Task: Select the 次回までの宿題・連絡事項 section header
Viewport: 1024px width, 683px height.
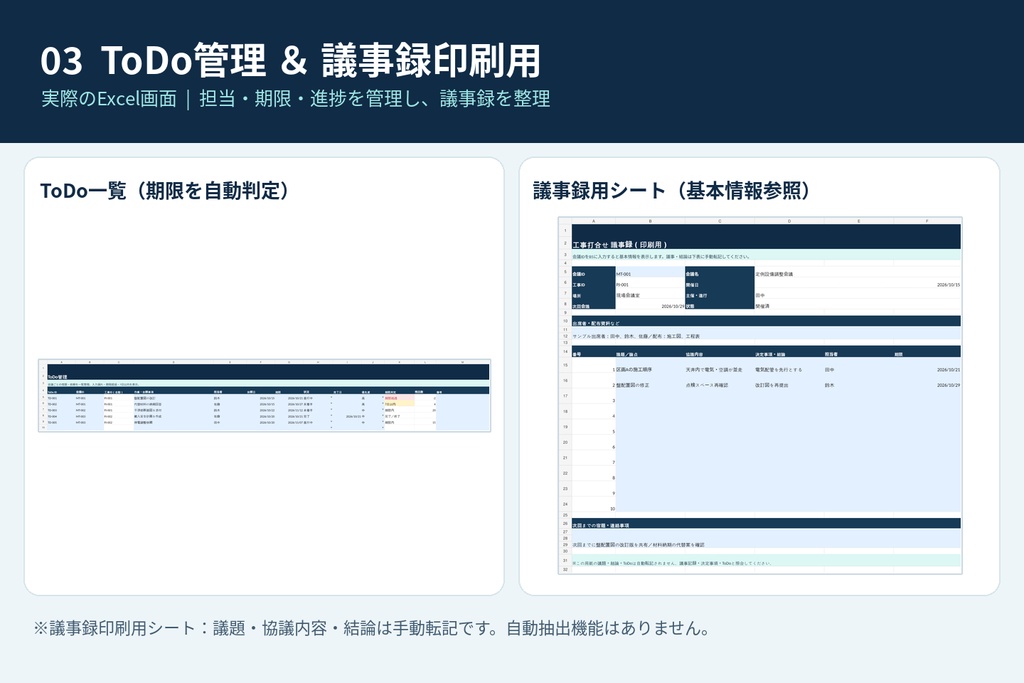Action: point(766,524)
